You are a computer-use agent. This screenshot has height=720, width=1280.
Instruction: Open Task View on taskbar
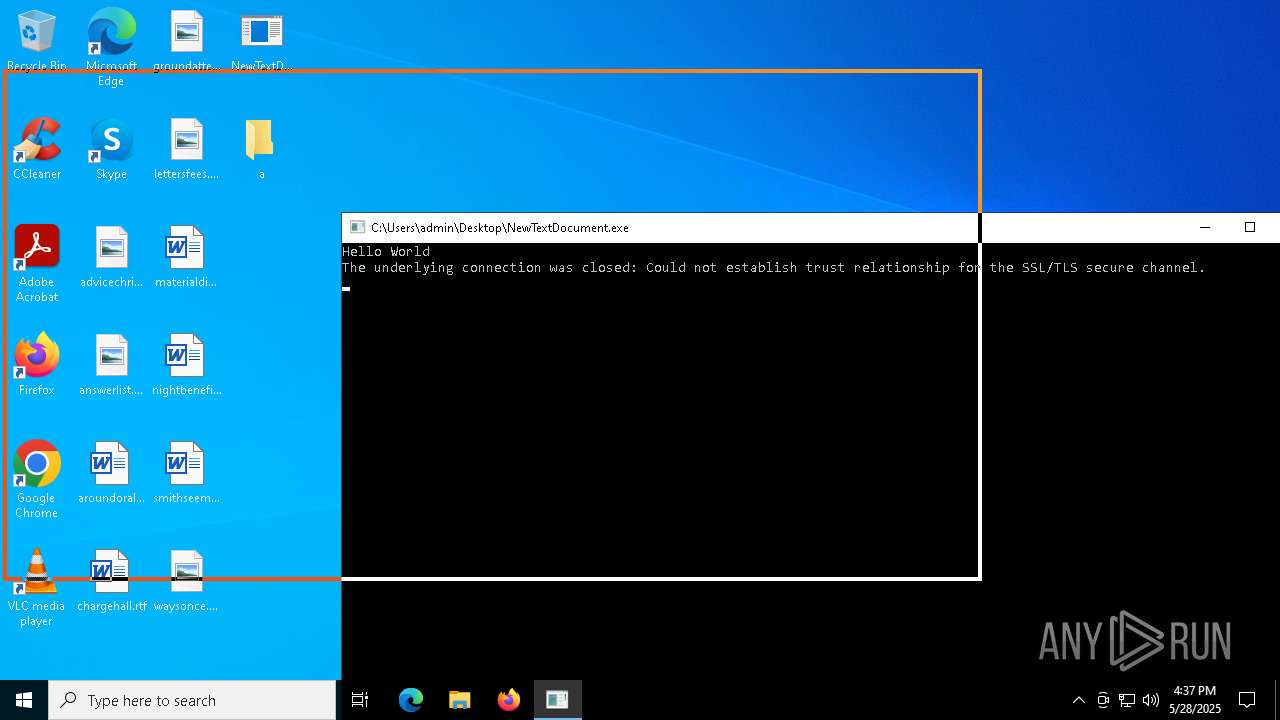(x=360, y=700)
